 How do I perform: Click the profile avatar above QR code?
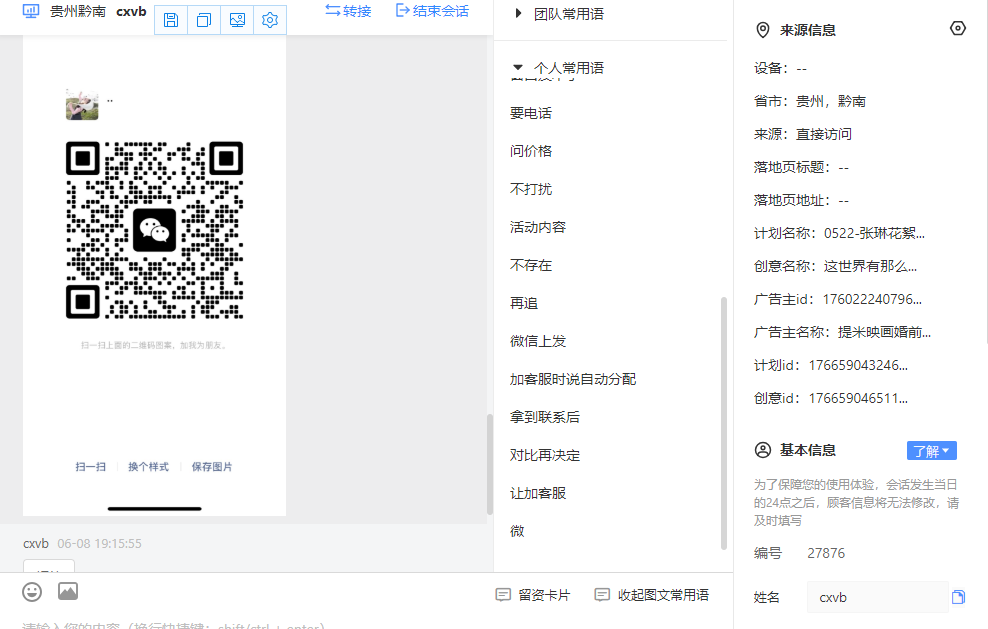pos(82,104)
